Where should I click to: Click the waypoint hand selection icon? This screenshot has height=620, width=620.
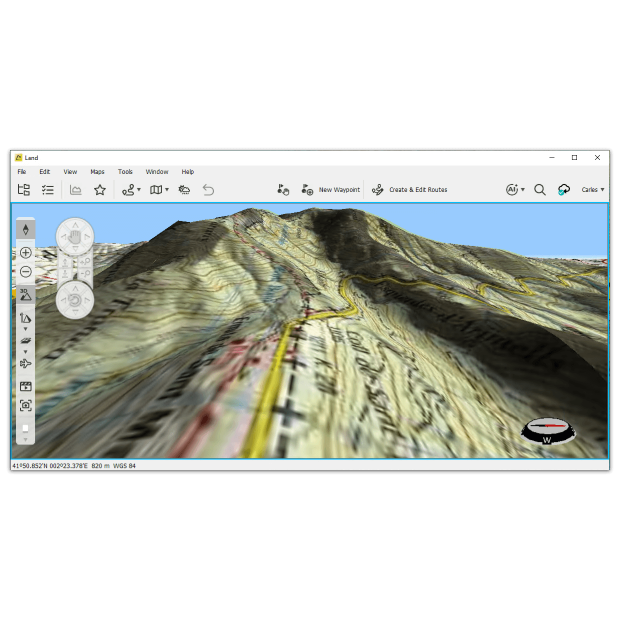pos(283,190)
